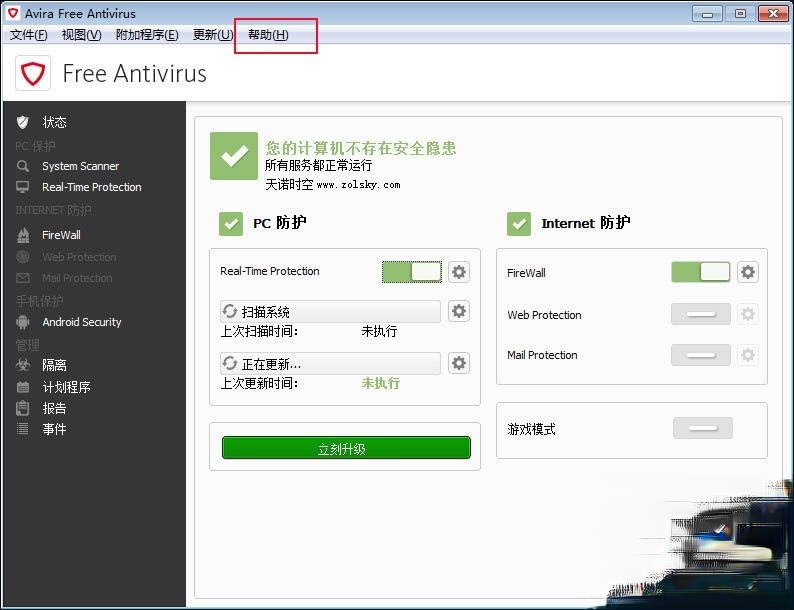Click the 隔离 quarantine biohazard icon
Image resolution: width=794 pixels, height=610 pixels.
[x=23, y=364]
